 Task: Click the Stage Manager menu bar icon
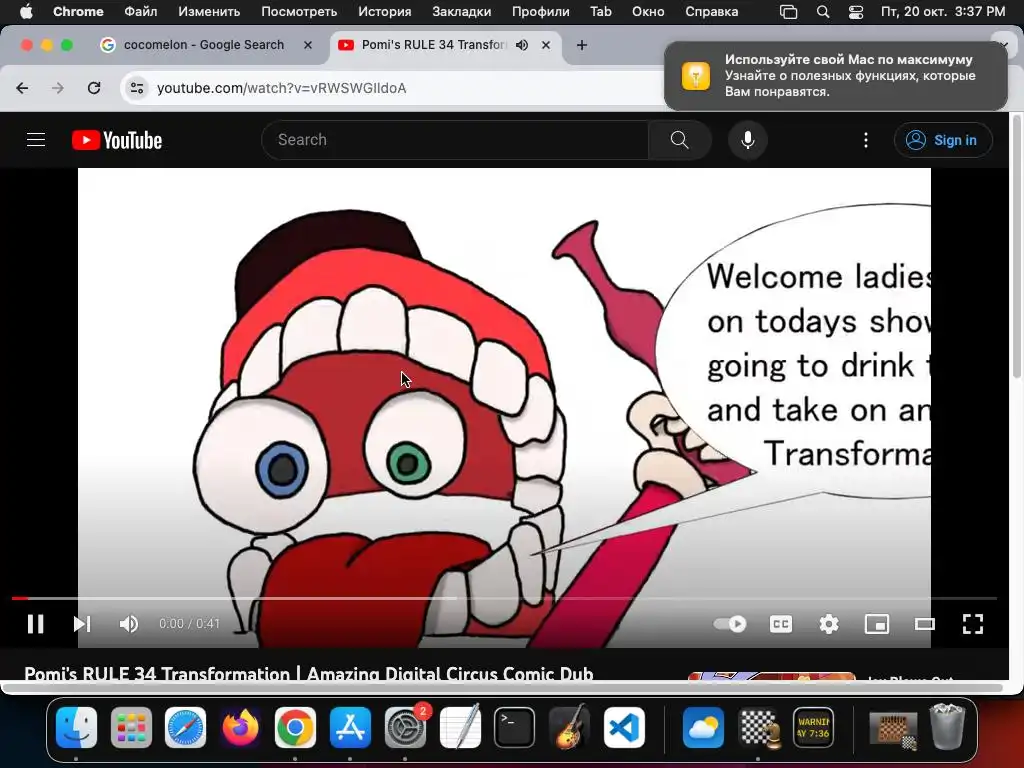click(x=789, y=12)
